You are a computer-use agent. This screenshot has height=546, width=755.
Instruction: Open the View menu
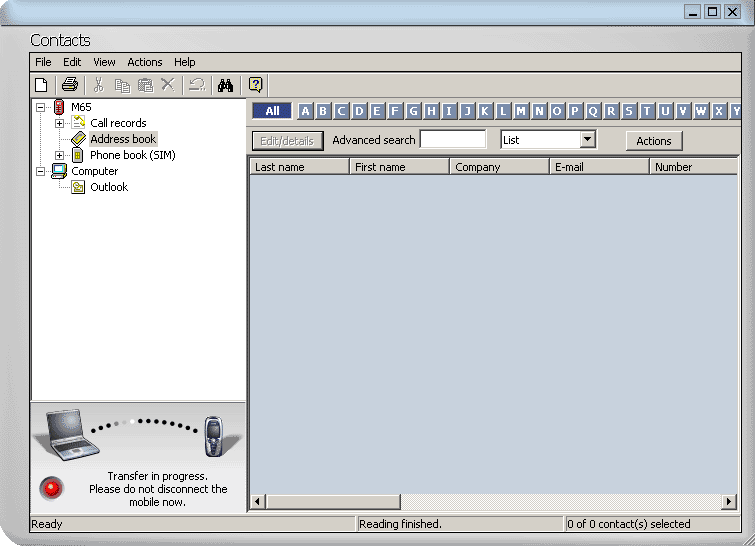[x=104, y=62]
